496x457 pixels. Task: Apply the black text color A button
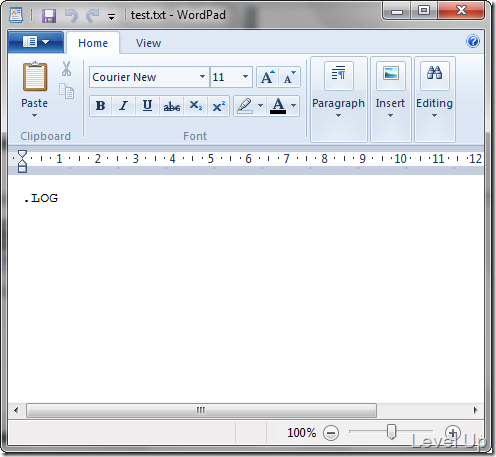(278, 106)
